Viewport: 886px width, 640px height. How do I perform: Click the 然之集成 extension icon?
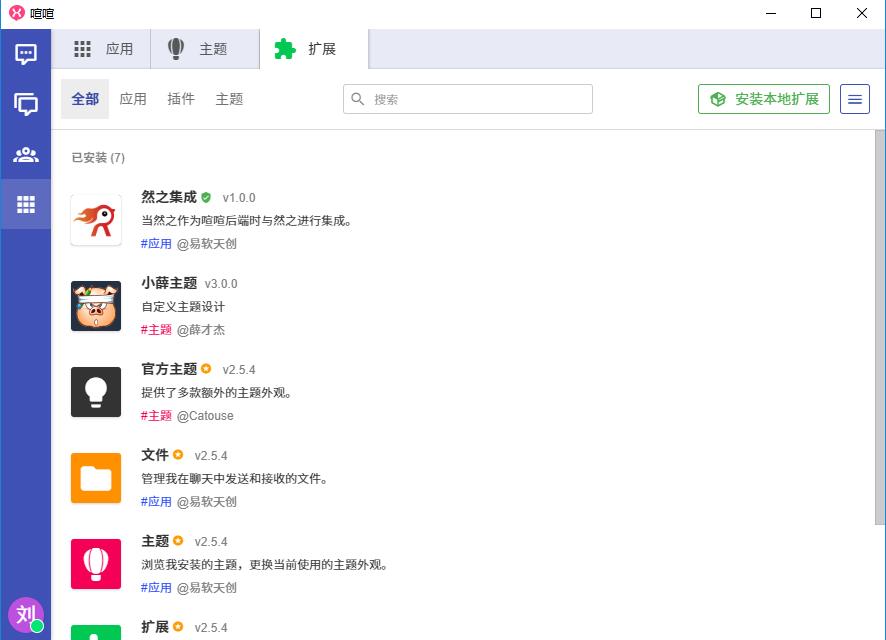click(96, 220)
